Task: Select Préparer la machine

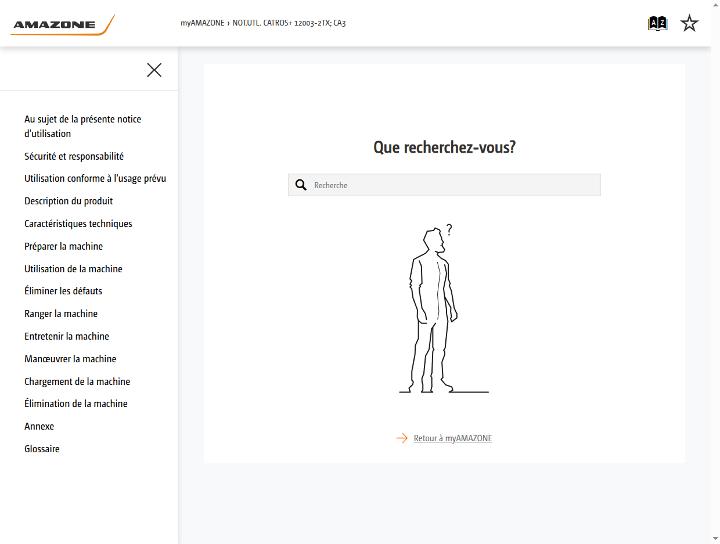Action: coord(63,246)
